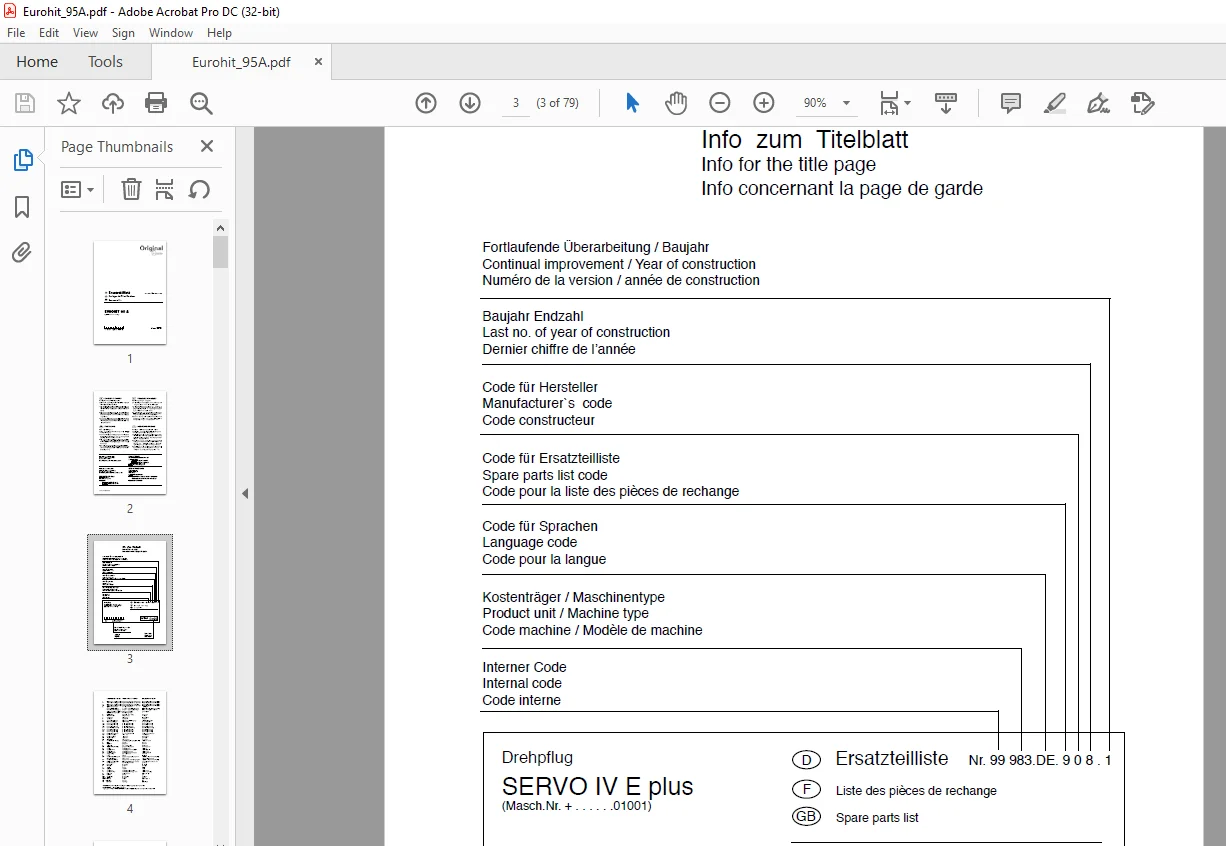
Task: Open thumbnail options menu dropdown
Action: [77, 189]
